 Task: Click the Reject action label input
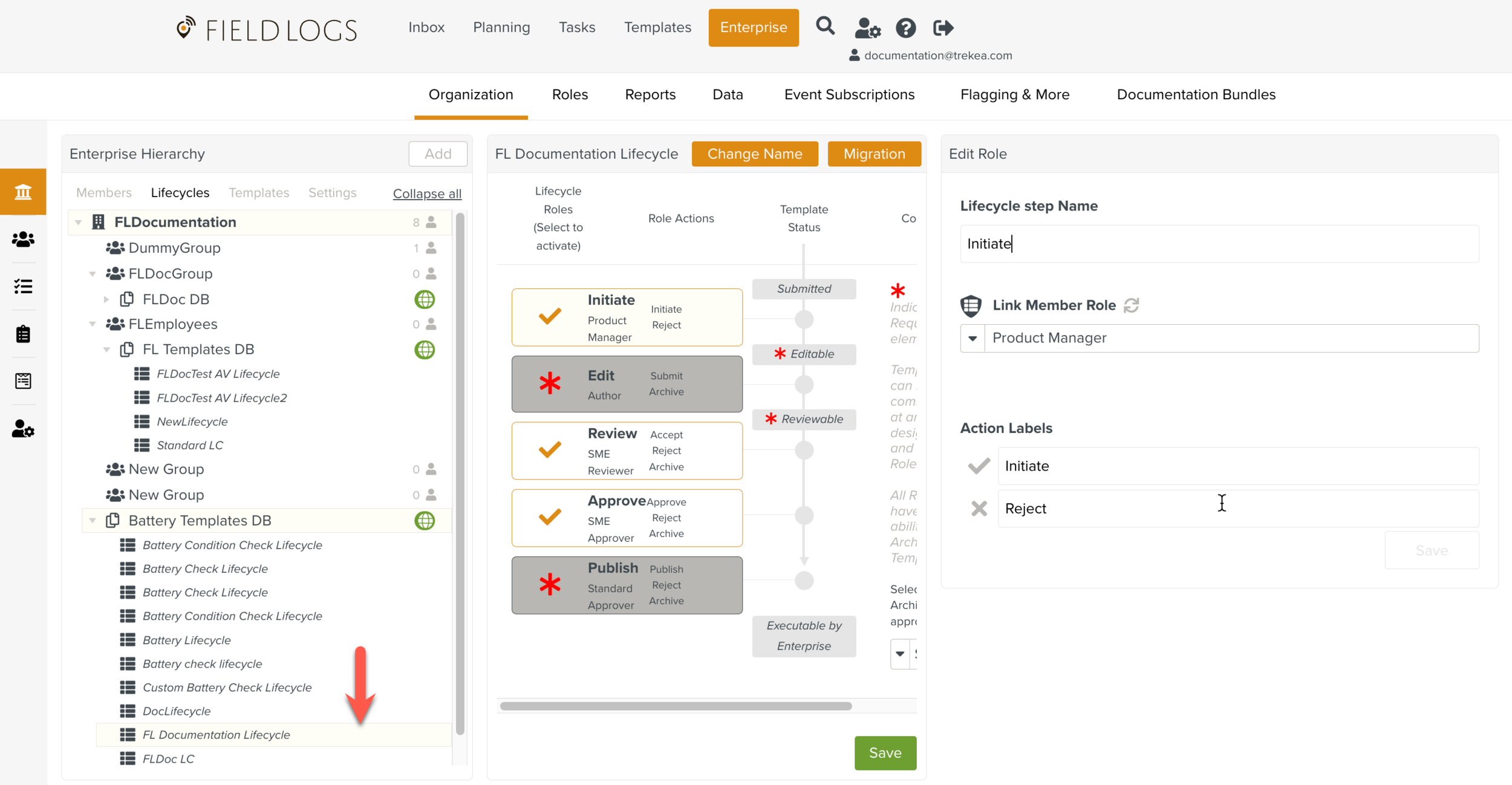point(1238,509)
